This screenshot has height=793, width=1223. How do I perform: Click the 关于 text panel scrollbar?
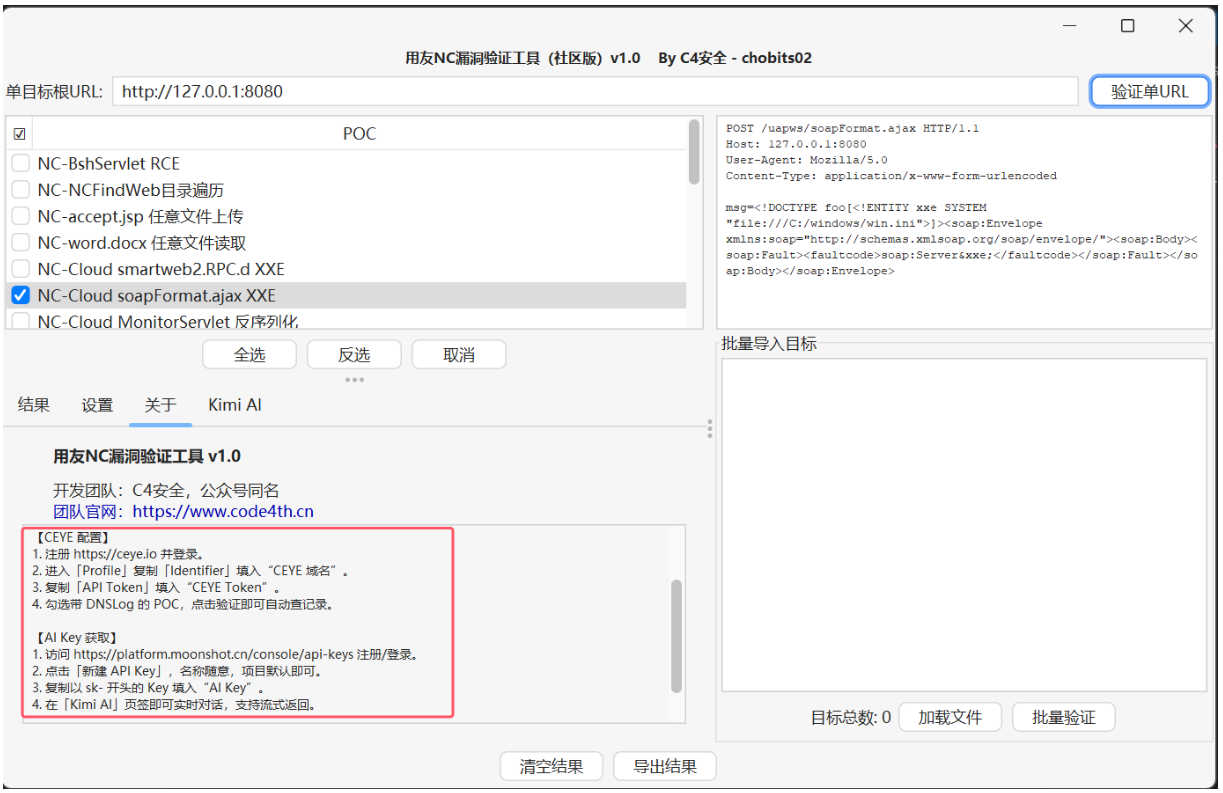coord(677,636)
